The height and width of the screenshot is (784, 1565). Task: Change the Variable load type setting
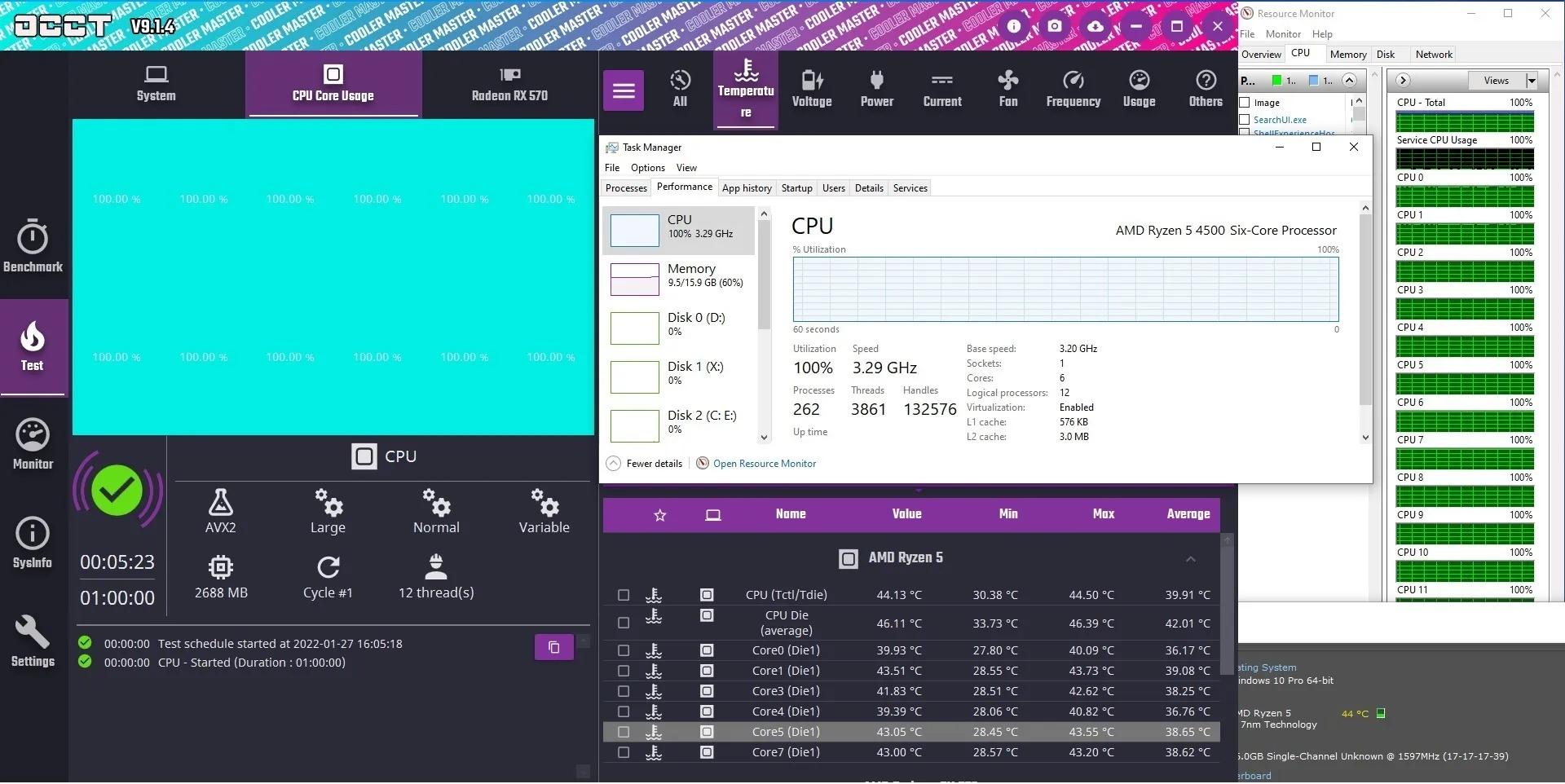click(x=544, y=511)
